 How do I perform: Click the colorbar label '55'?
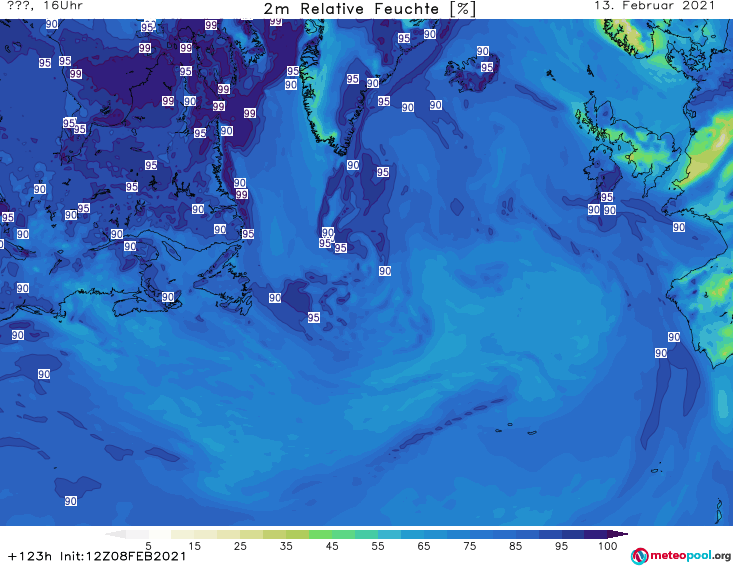378,546
